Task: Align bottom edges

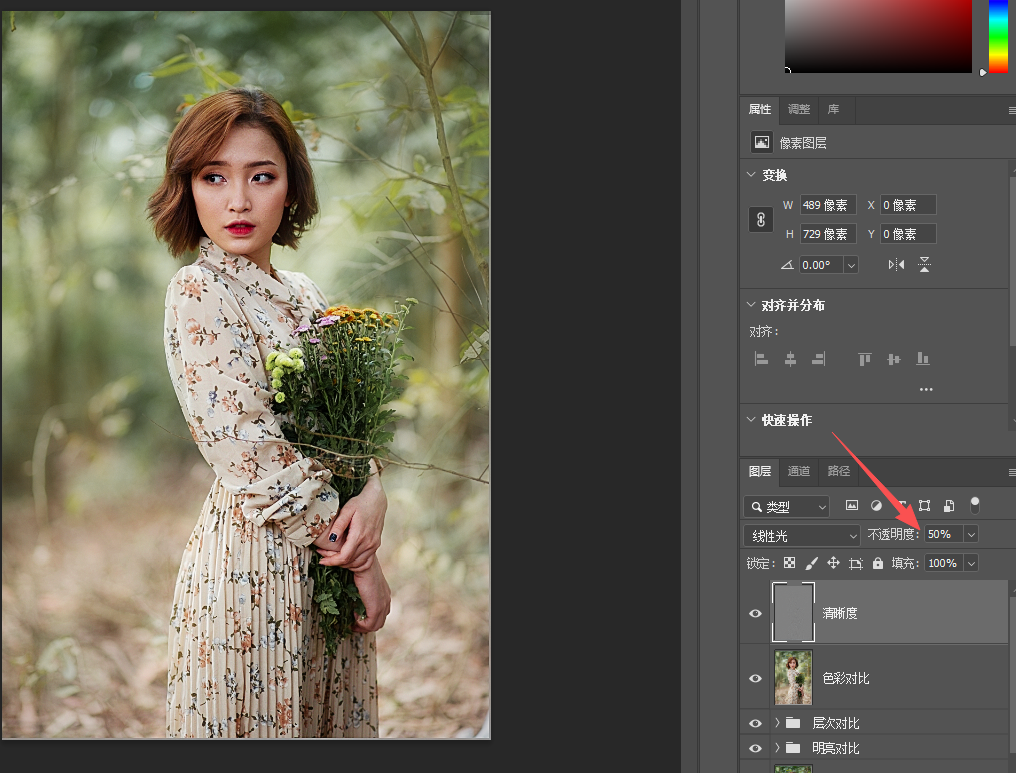Action: click(923, 358)
